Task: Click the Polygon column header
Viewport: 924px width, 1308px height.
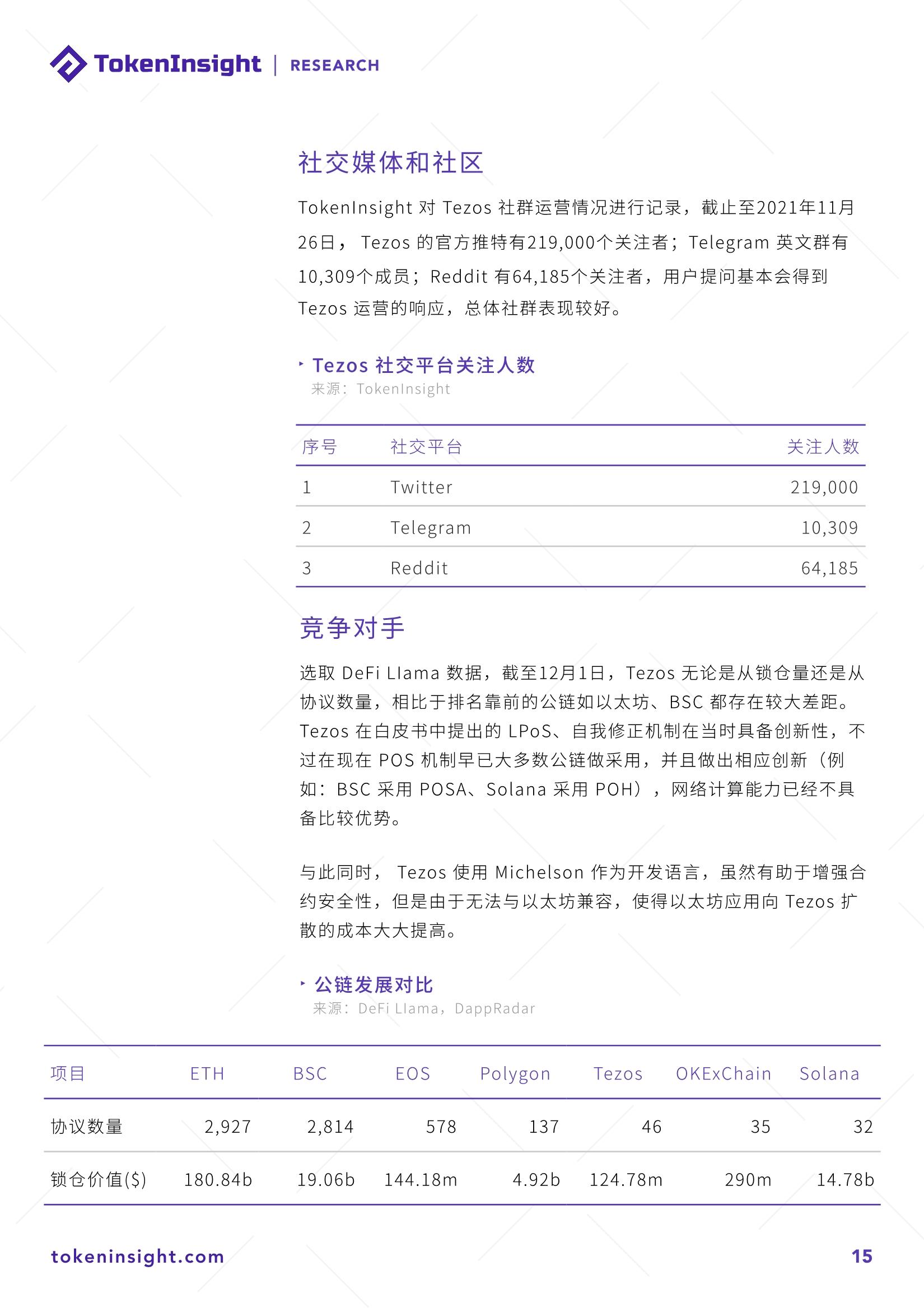Action: pyautogui.click(x=515, y=1073)
